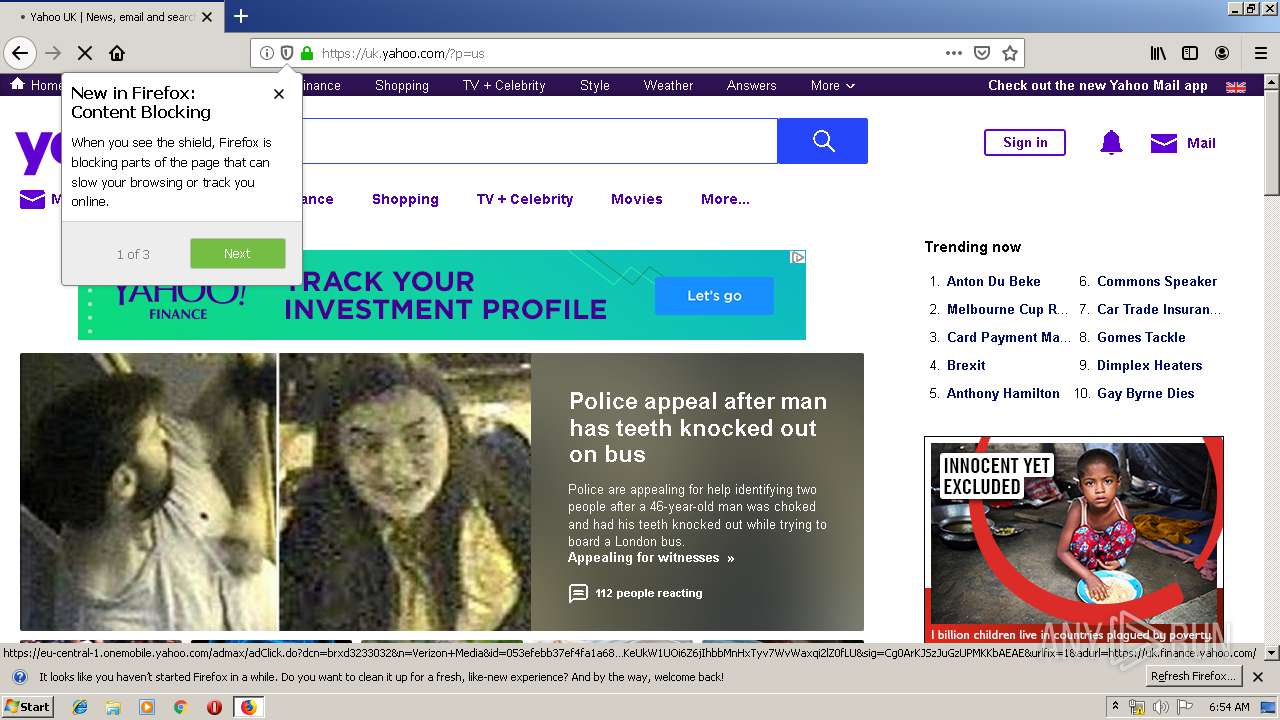Screen dimensions: 1280x720
Task: Open Answers in the top bar
Action: click(752, 85)
